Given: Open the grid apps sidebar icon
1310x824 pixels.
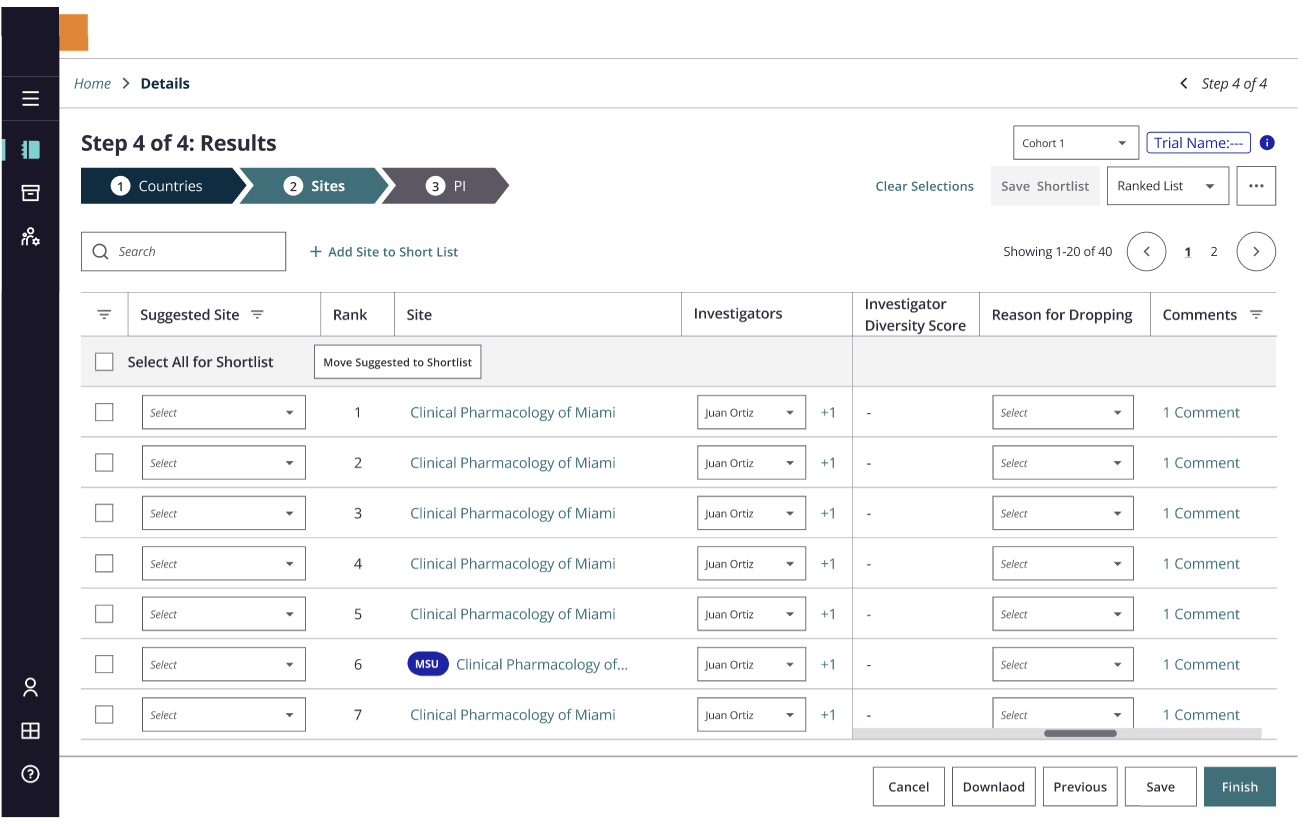Looking at the screenshot, I should pyautogui.click(x=30, y=731).
